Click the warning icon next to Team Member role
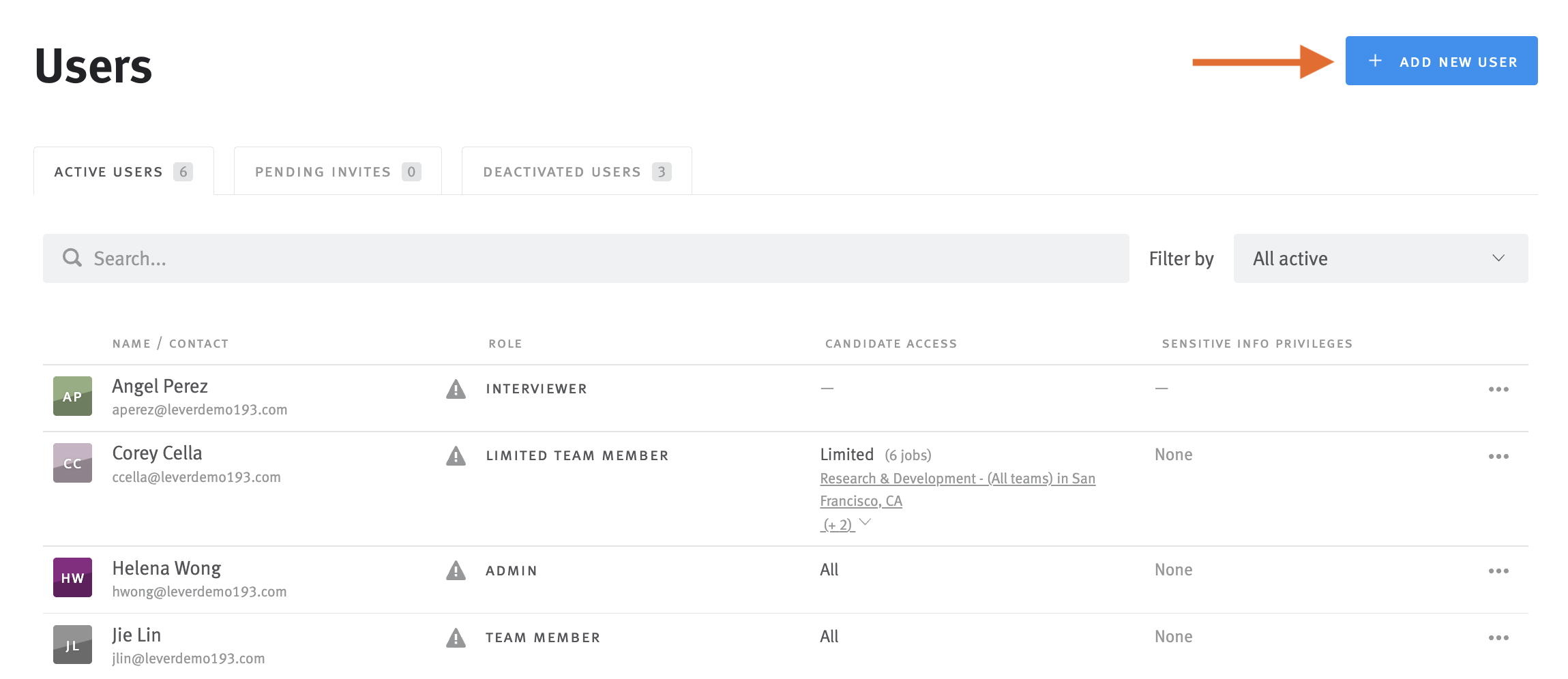The width and height of the screenshot is (1568, 679). [x=455, y=637]
